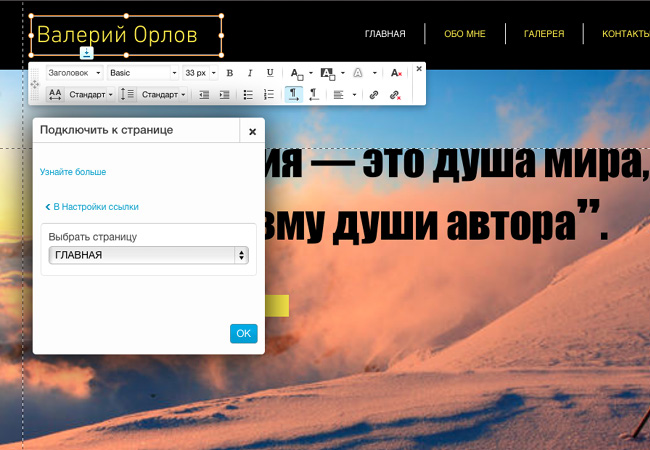650x450 pixels.
Task: Decrease indent using the outdent icon
Action: tap(204, 95)
